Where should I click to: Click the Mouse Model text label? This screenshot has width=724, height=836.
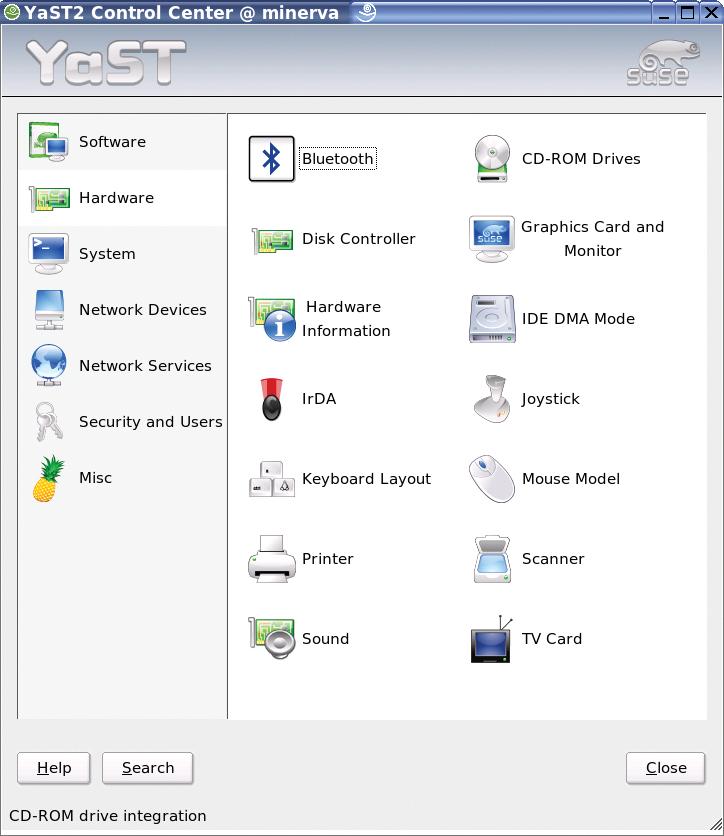point(571,479)
